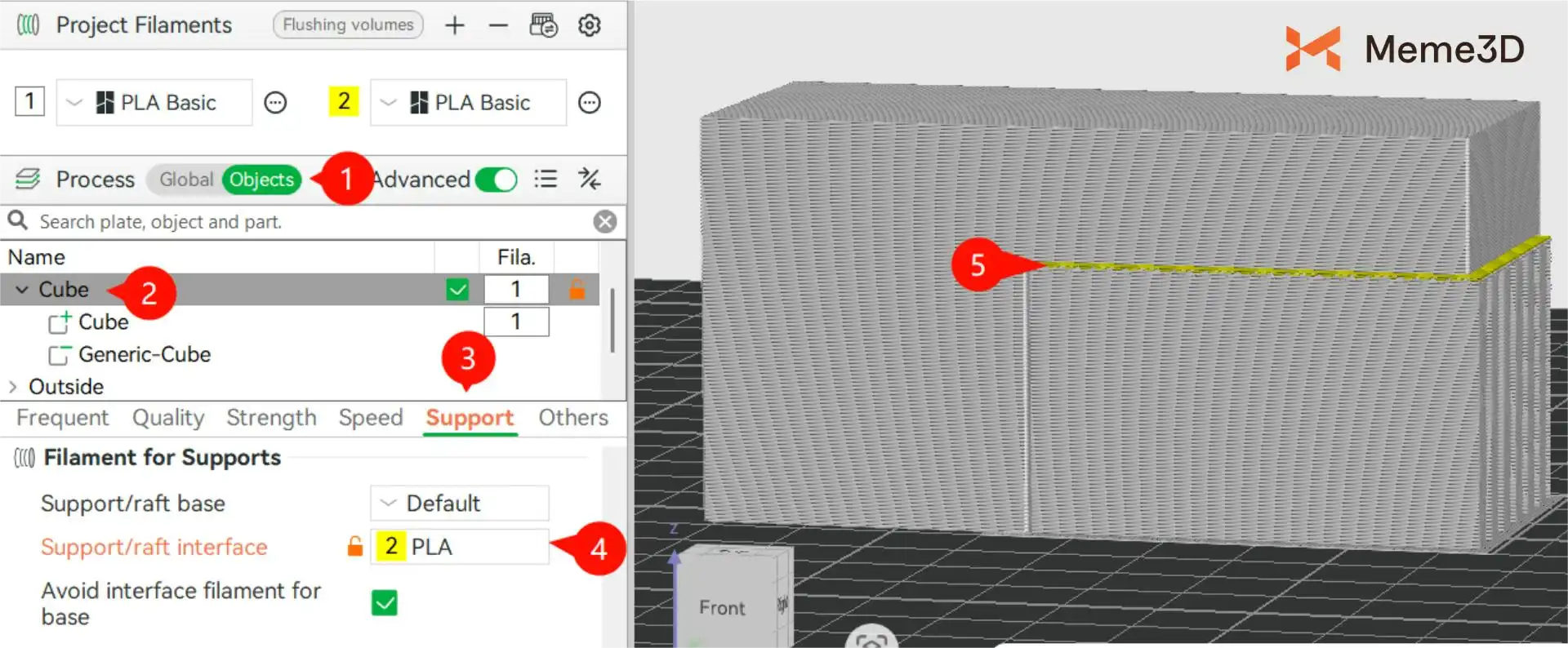Collapse the Cube object tree
Screen dimensions: 1568x648
22,290
